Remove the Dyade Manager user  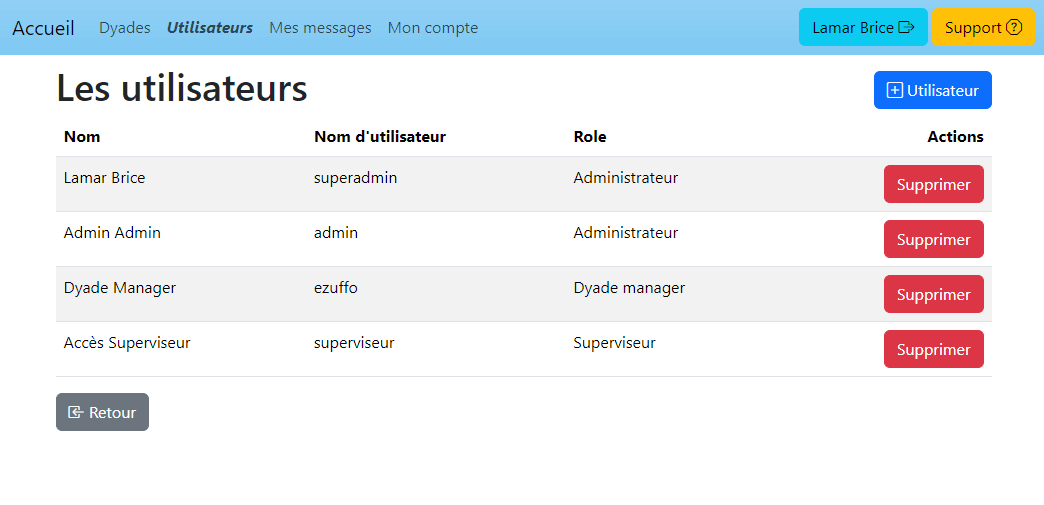tap(933, 295)
